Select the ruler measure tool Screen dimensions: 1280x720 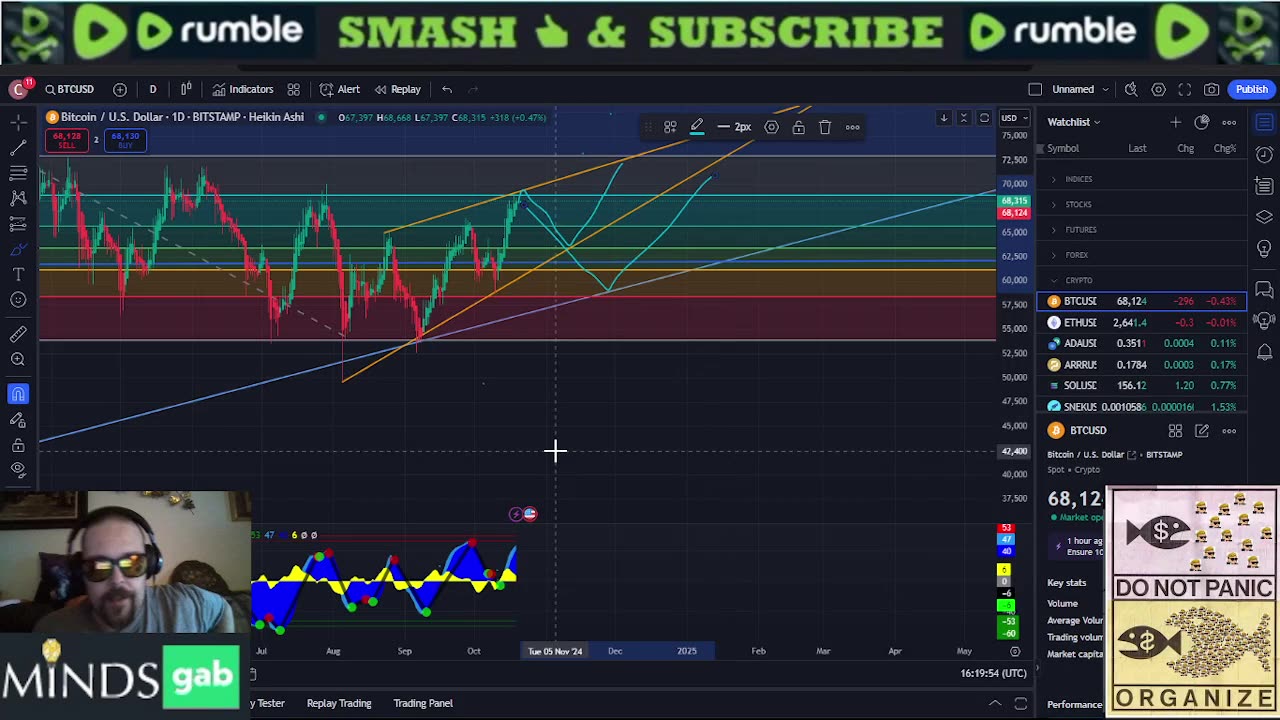[x=18, y=334]
